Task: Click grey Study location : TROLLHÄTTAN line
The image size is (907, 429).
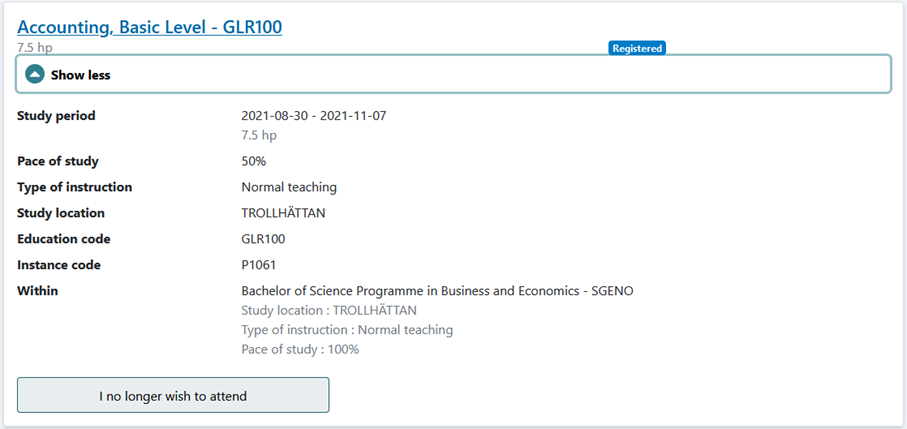Action: (329, 310)
